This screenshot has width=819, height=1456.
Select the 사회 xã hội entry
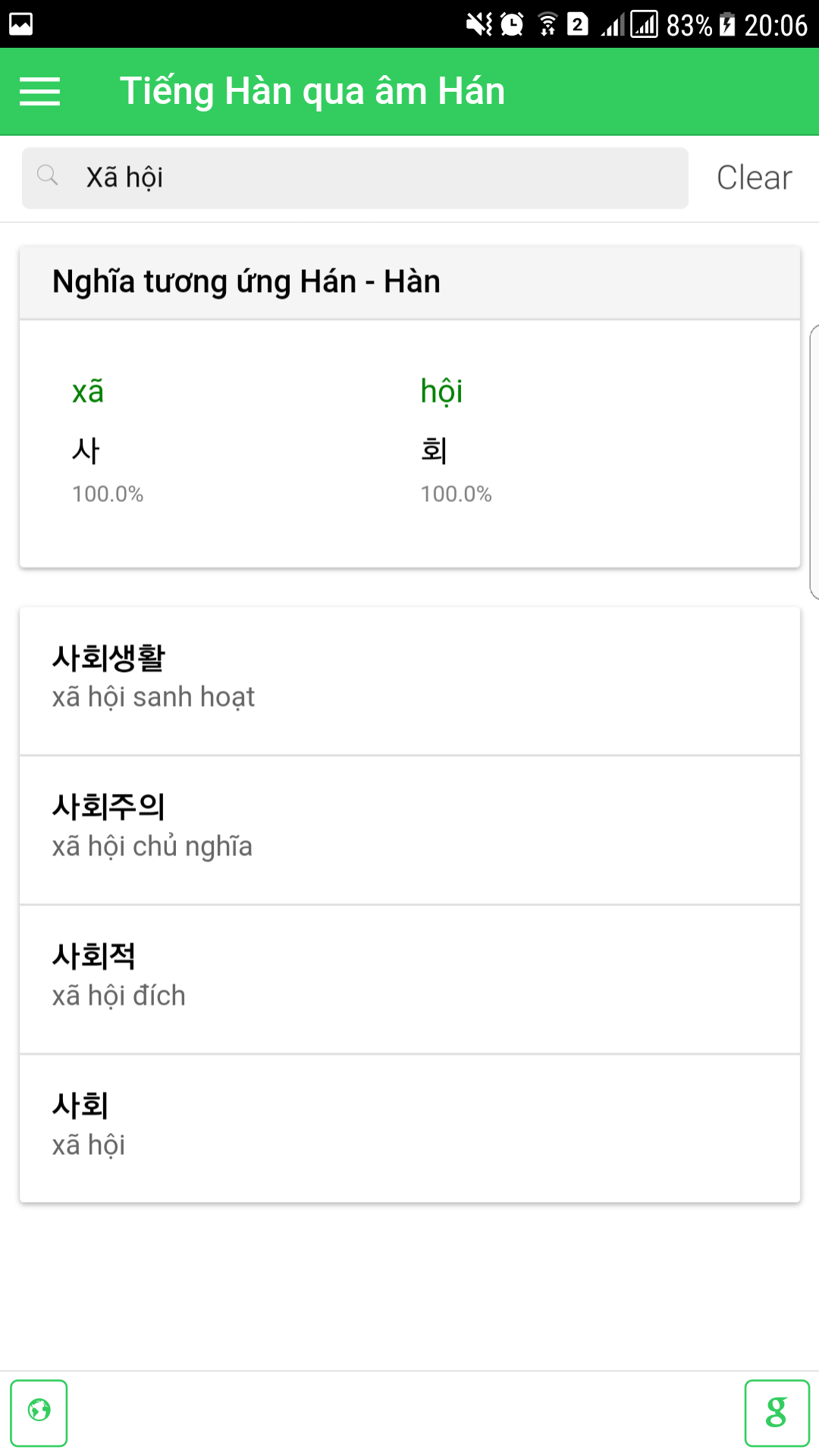(x=409, y=1128)
